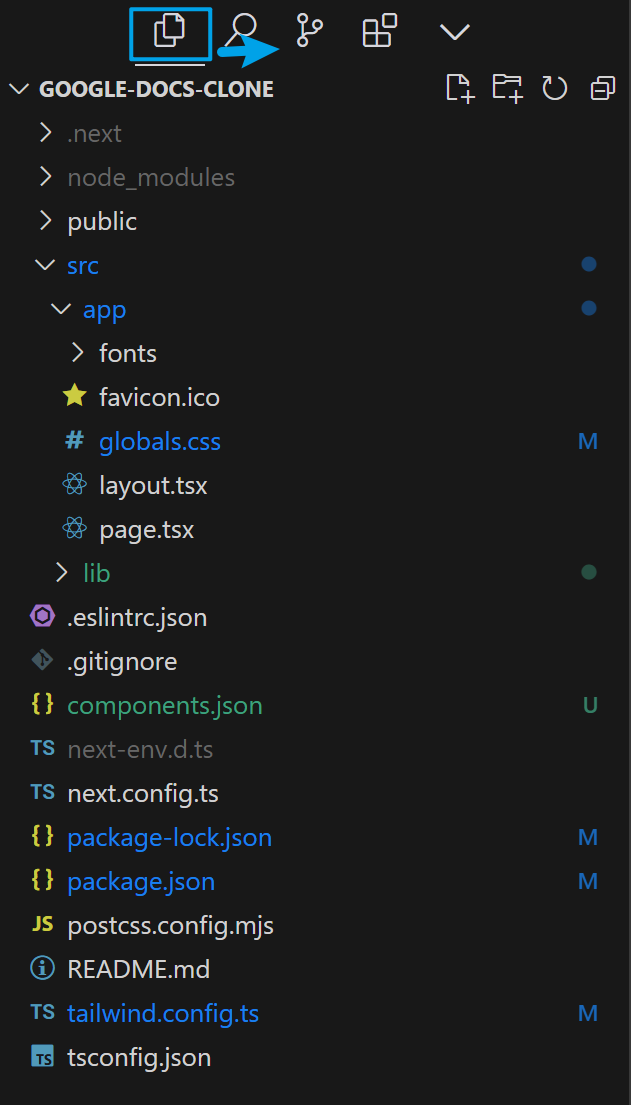The image size is (631, 1105).
Task: Open the untracked components.json file
Action: (x=164, y=705)
